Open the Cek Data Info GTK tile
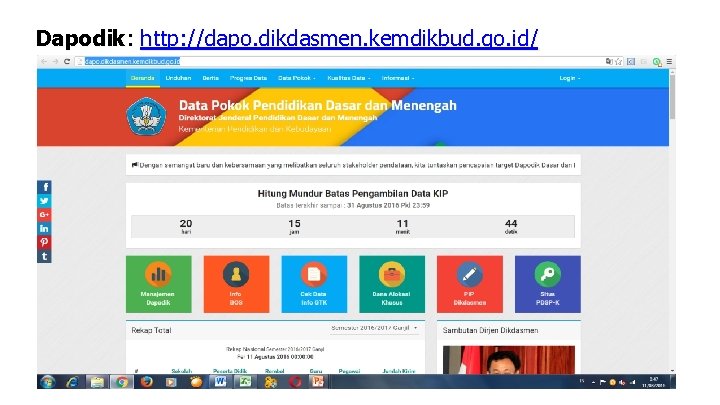This screenshot has width=720, height=405. tap(314, 284)
